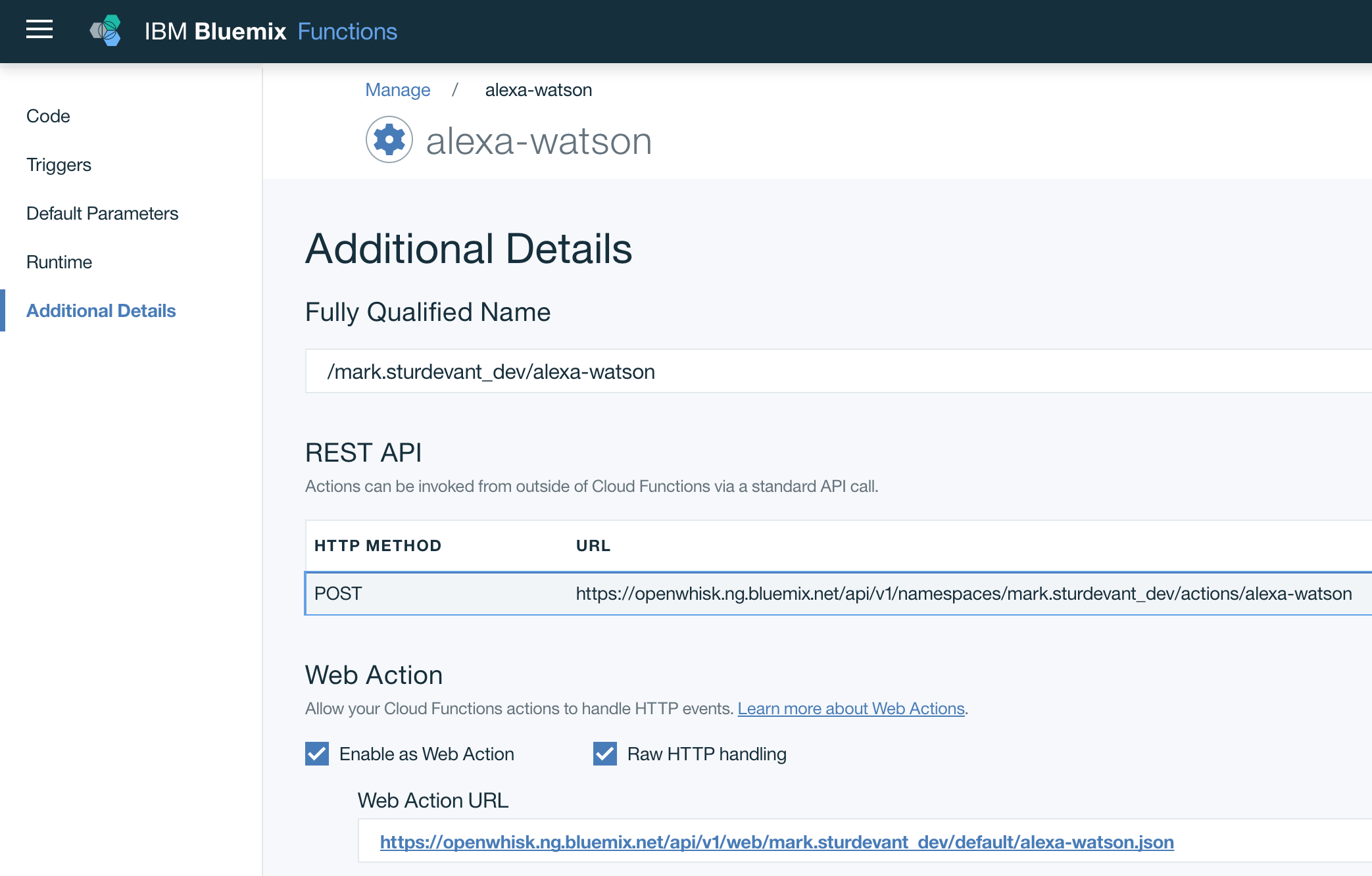Go to the Triggers section

pyautogui.click(x=59, y=165)
